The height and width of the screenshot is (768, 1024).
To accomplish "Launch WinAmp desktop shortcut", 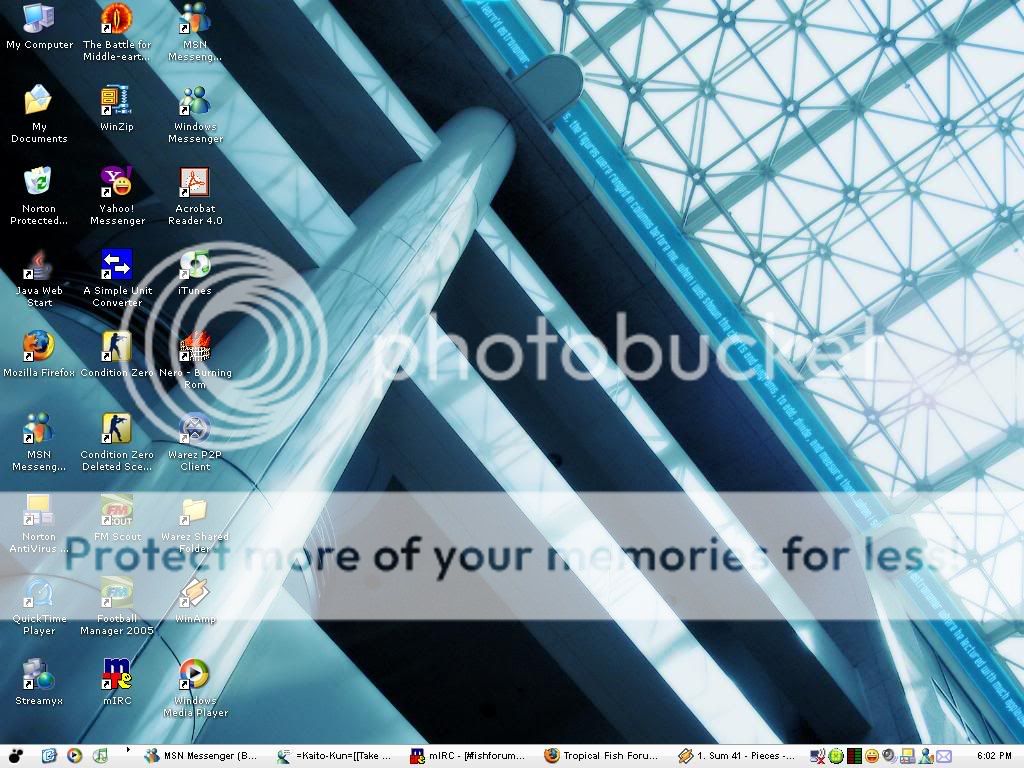I will tap(194, 593).
